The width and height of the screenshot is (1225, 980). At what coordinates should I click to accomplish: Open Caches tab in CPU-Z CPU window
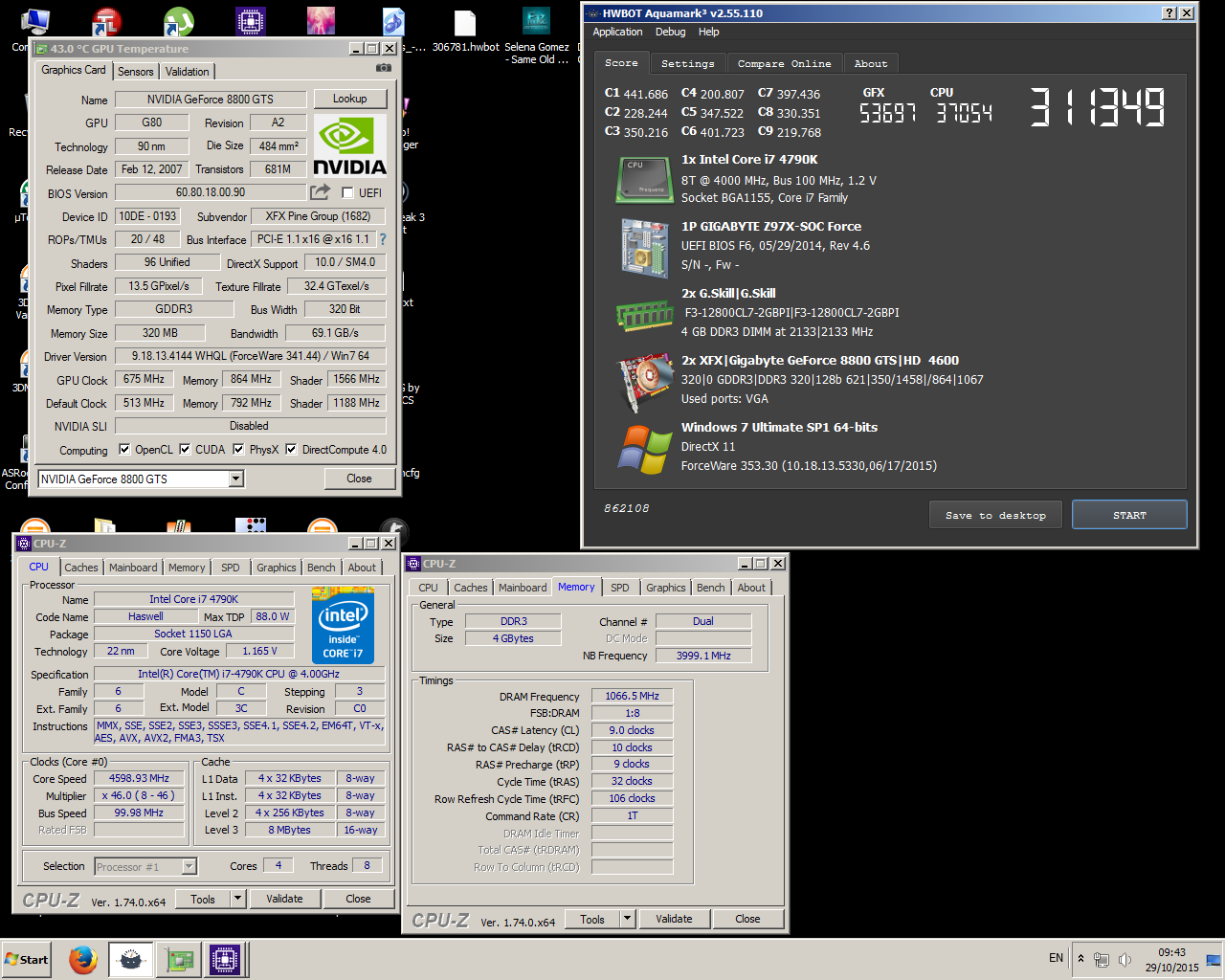tap(81, 568)
